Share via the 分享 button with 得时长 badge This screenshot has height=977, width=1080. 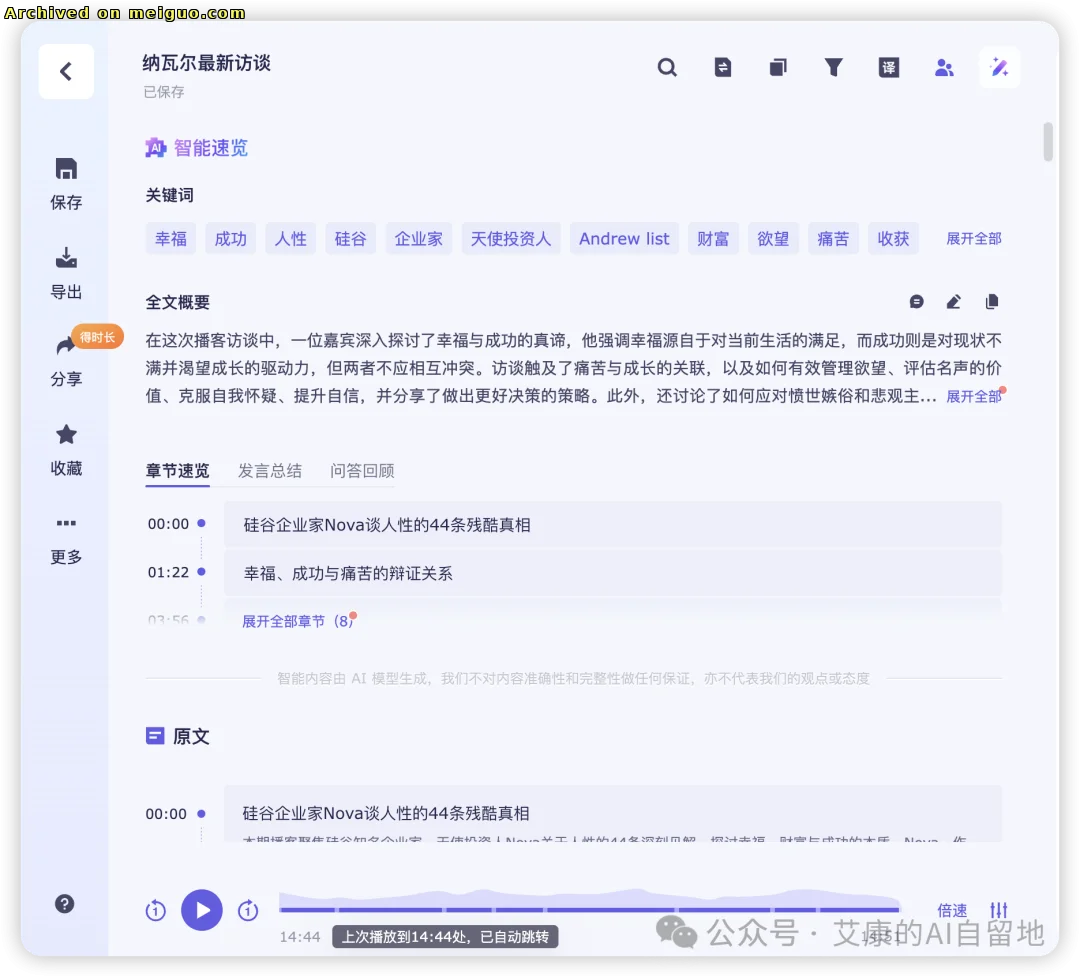click(x=65, y=361)
